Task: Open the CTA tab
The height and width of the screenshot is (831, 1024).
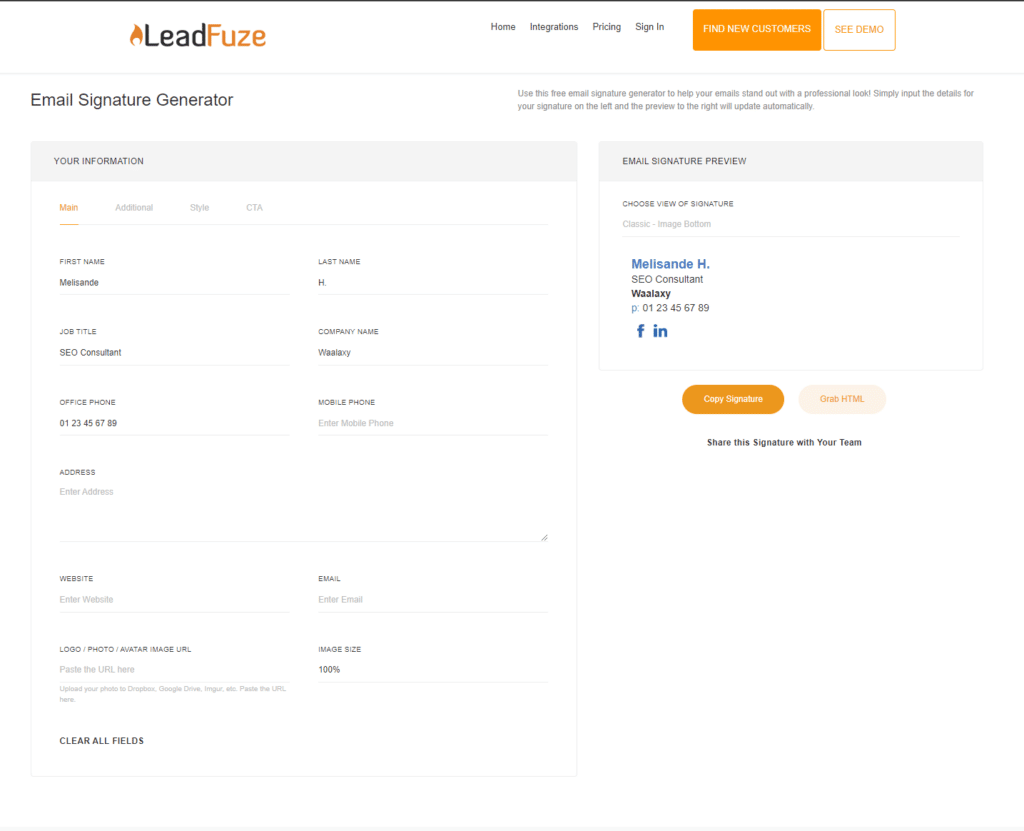Action: click(x=255, y=208)
